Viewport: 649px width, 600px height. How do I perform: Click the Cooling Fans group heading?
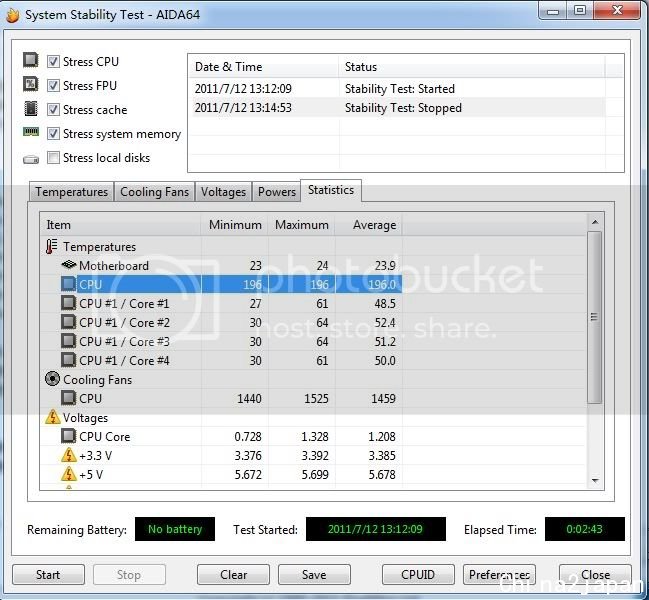tap(97, 379)
